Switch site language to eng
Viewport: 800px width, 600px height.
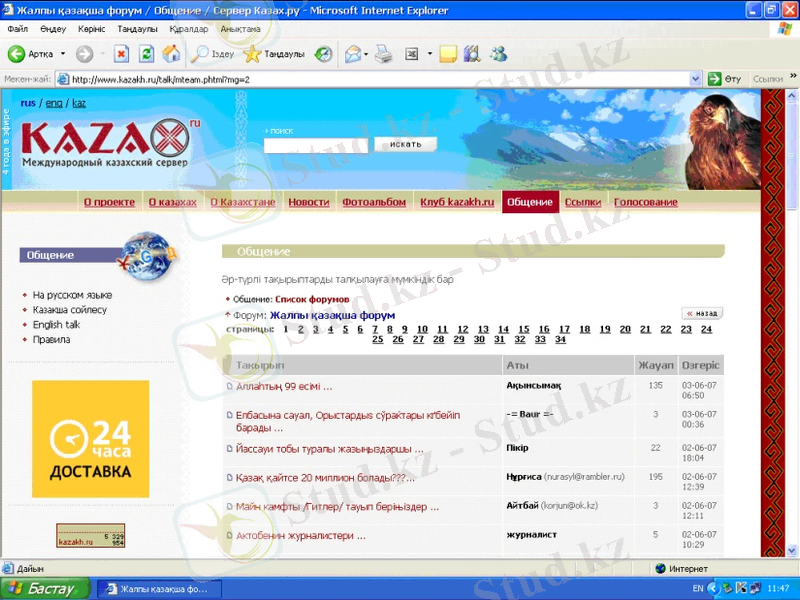[x=54, y=103]
